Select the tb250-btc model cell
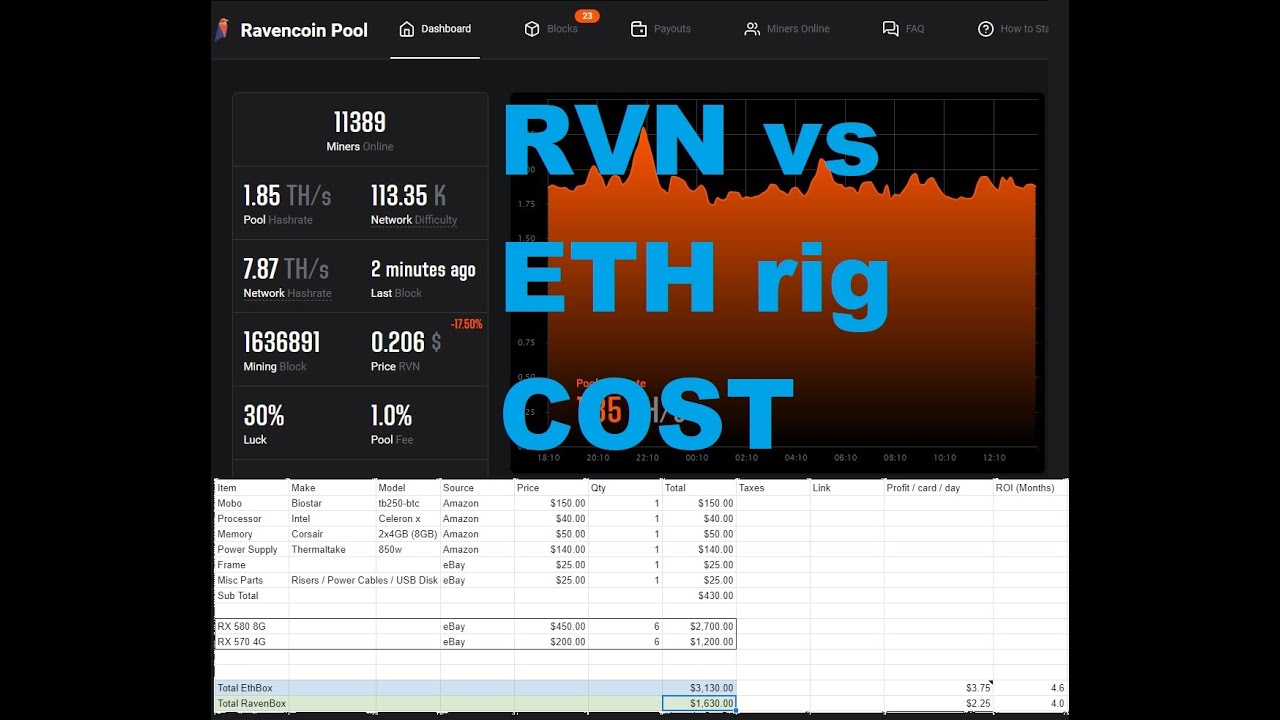The width and height of the screenshot is (1280, 720). tap(408, 504)
